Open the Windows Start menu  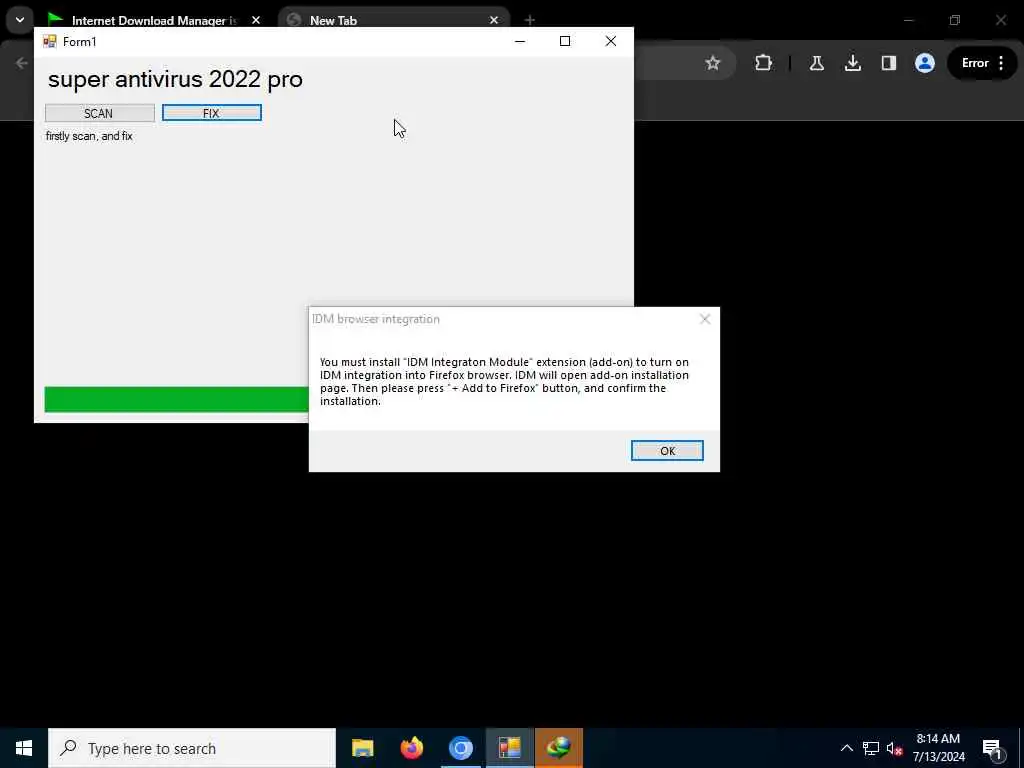24,748
